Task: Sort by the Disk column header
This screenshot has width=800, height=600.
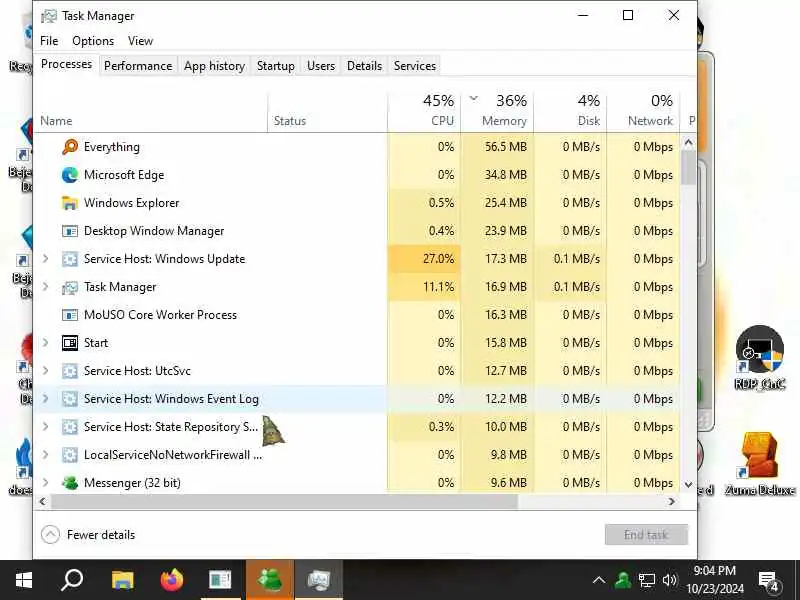Action: (570, 111)
